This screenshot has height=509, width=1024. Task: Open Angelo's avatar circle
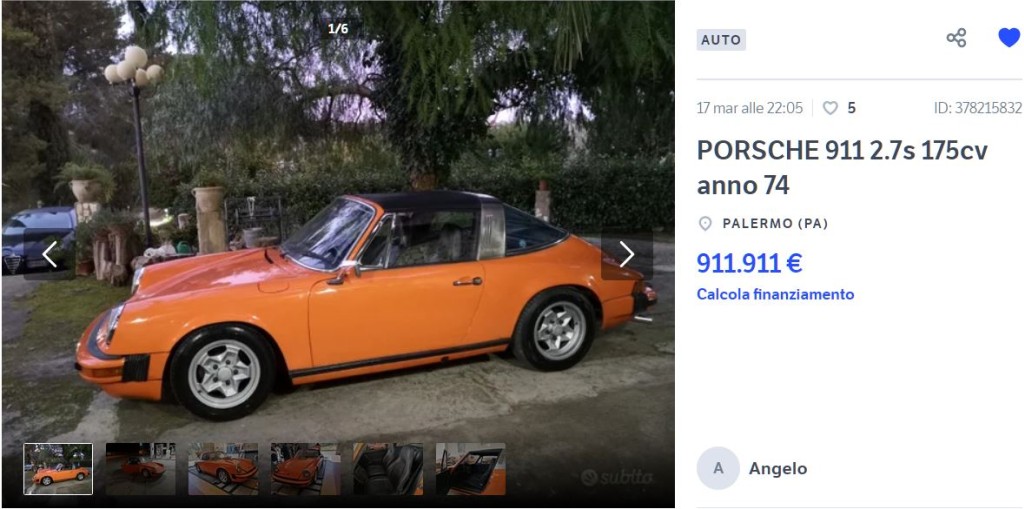pos(718,468)
